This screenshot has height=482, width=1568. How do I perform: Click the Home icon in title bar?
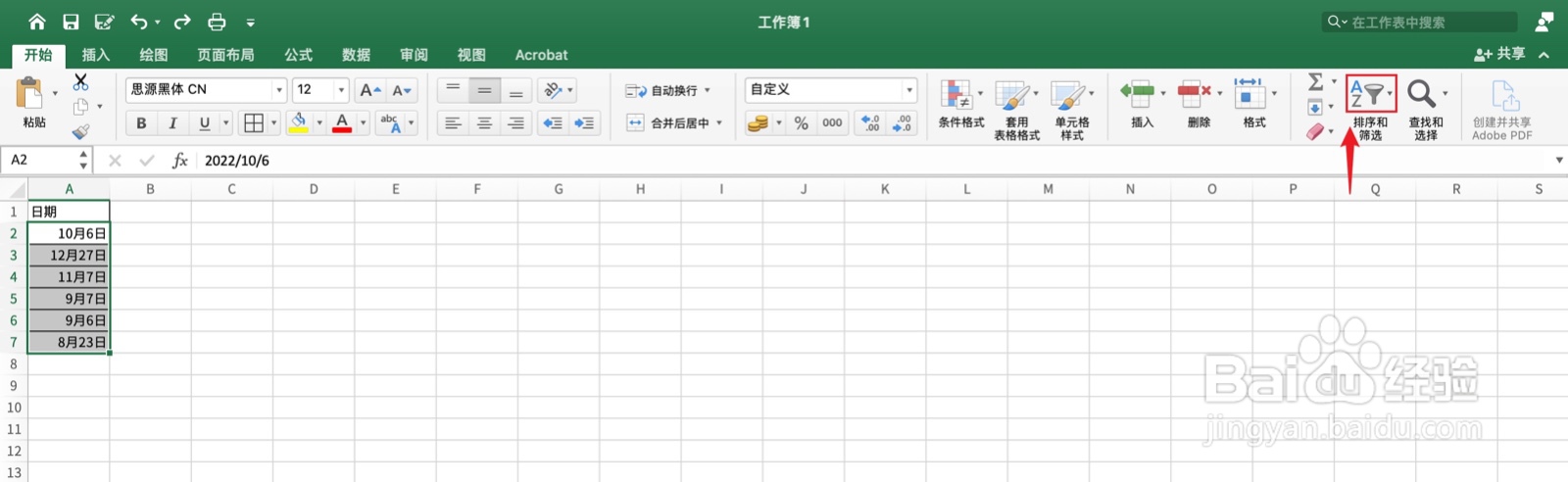click(36, 22)
